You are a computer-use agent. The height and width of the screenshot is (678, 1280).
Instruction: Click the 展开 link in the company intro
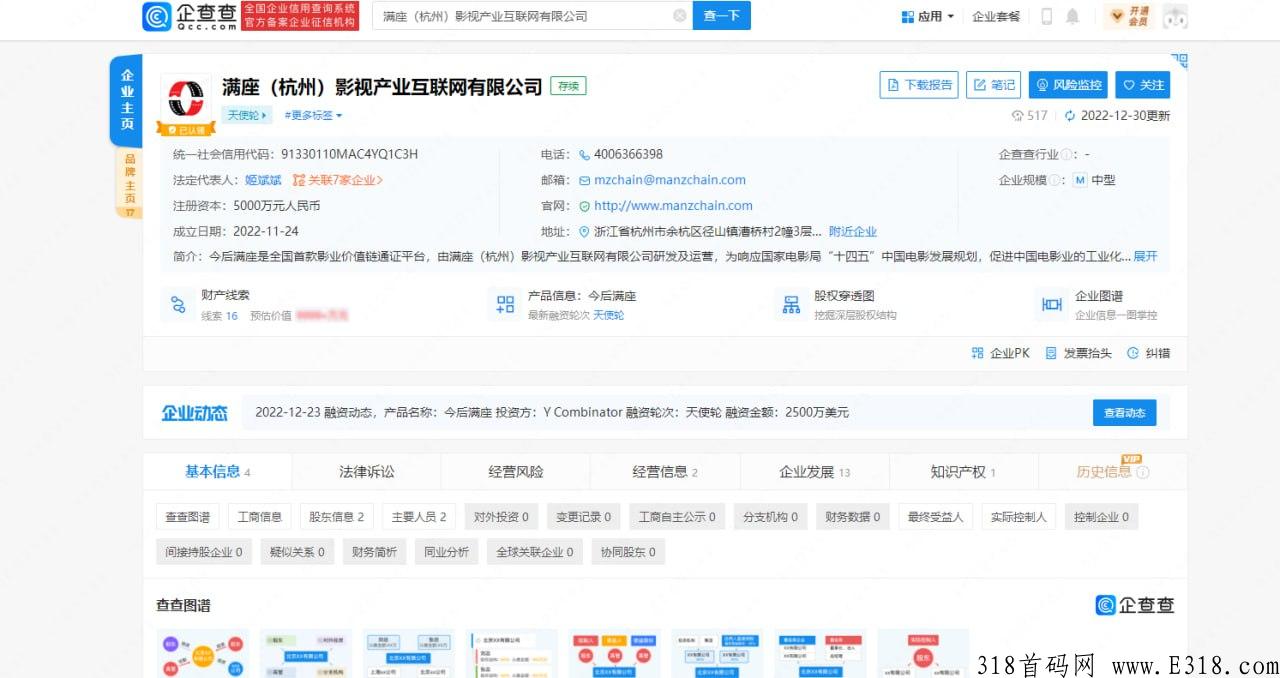coord(1145,257)
